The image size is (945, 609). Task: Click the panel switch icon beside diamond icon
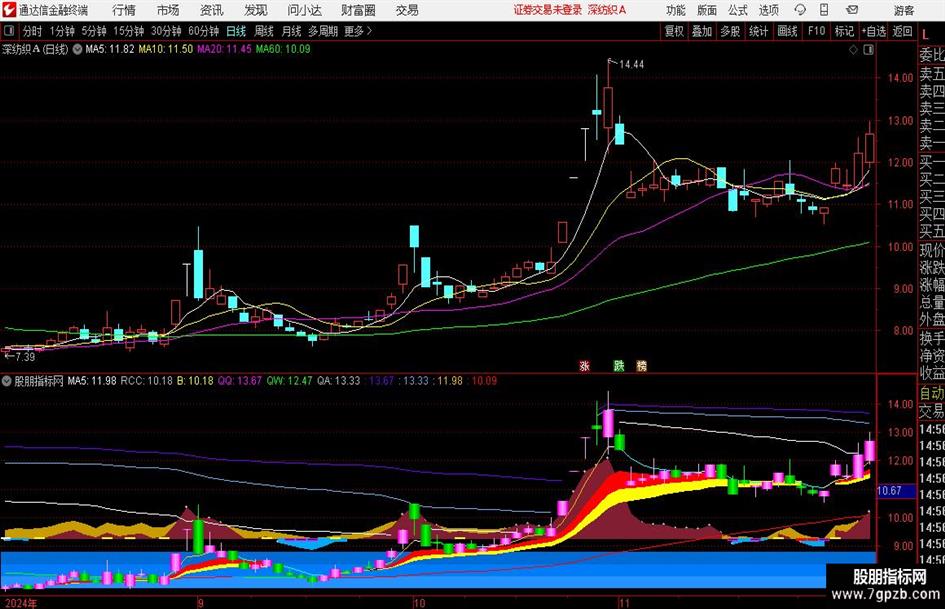pos(868,50)
